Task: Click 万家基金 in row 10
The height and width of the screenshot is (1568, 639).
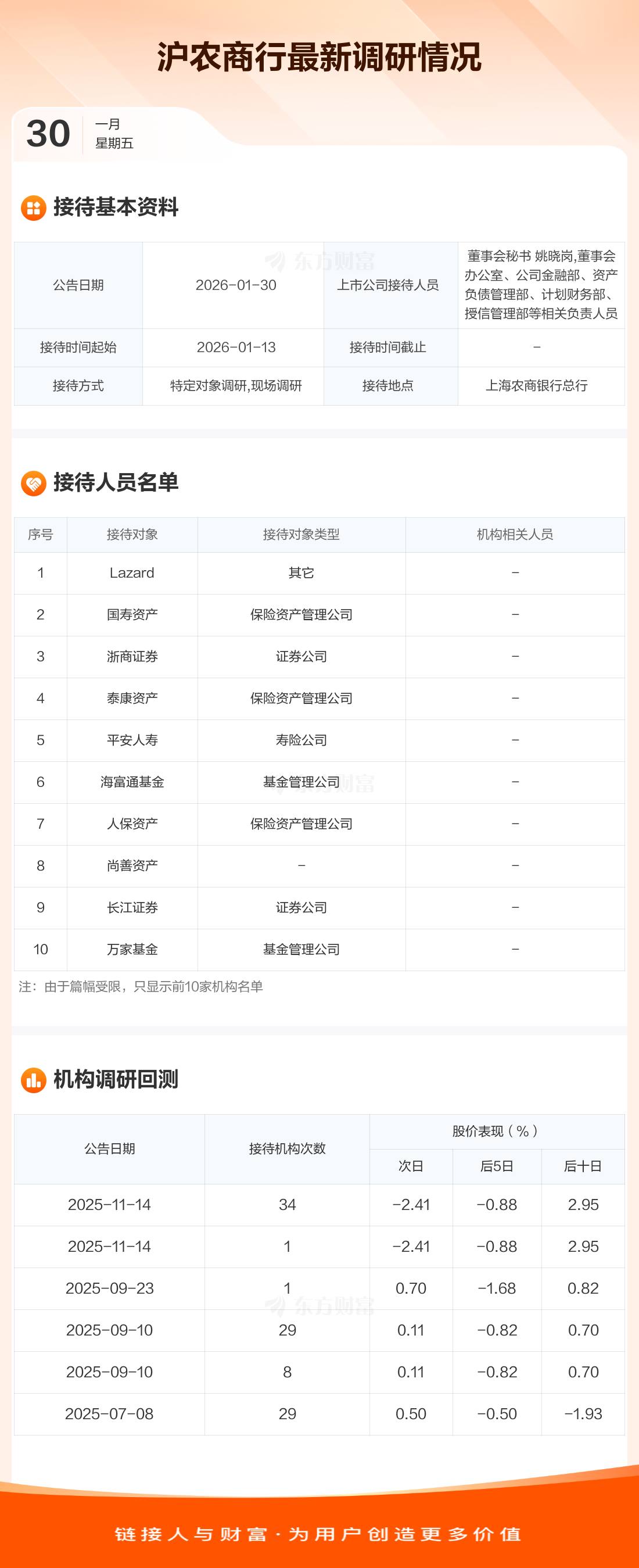Action: coord(132,950)
